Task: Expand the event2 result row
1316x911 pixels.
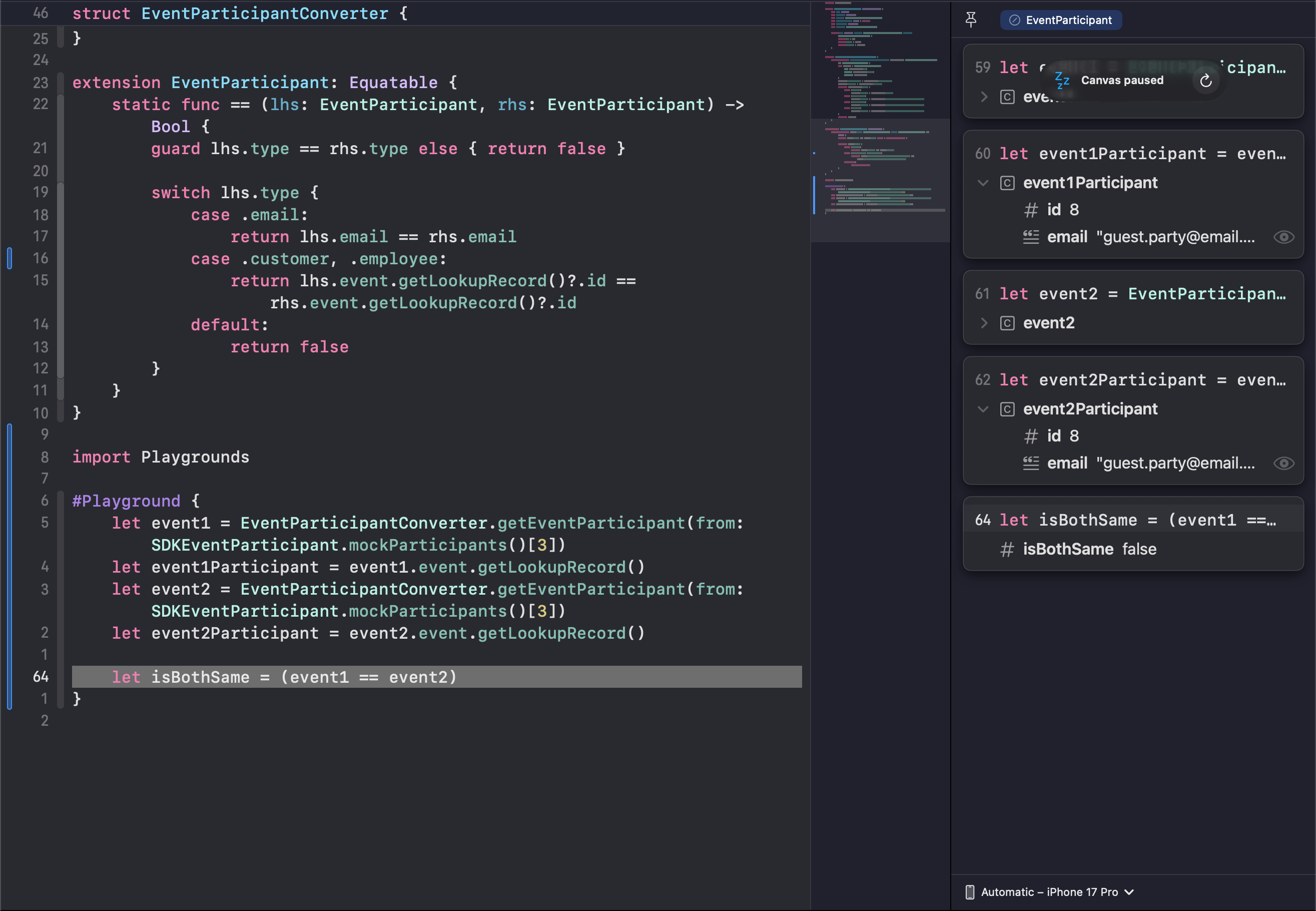Action: pyautogui.click(x=983, y=323)
